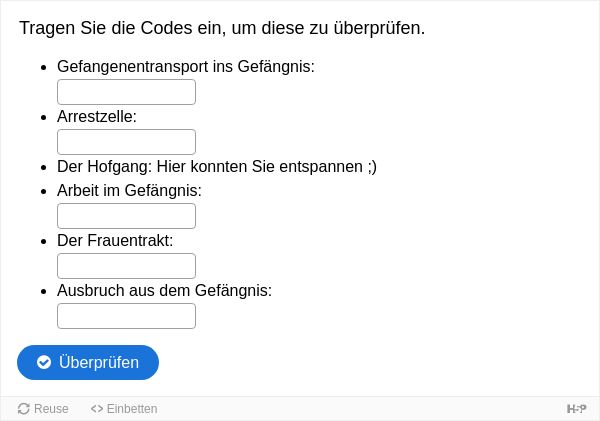Screen dimensions: 600x421
Task: Click the 'Der Frauentrakt:' label text
Action: [115, 241]
